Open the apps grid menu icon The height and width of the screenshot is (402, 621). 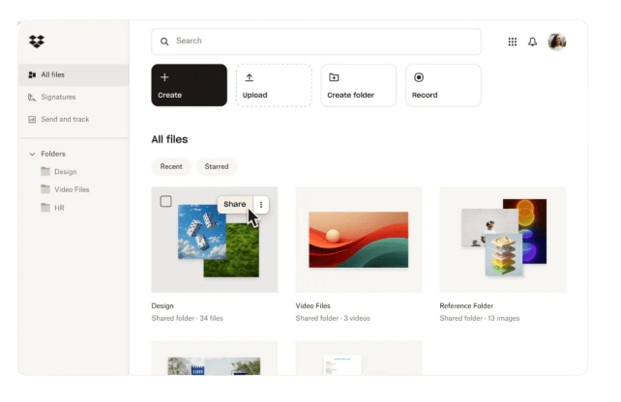pos(512,42)
